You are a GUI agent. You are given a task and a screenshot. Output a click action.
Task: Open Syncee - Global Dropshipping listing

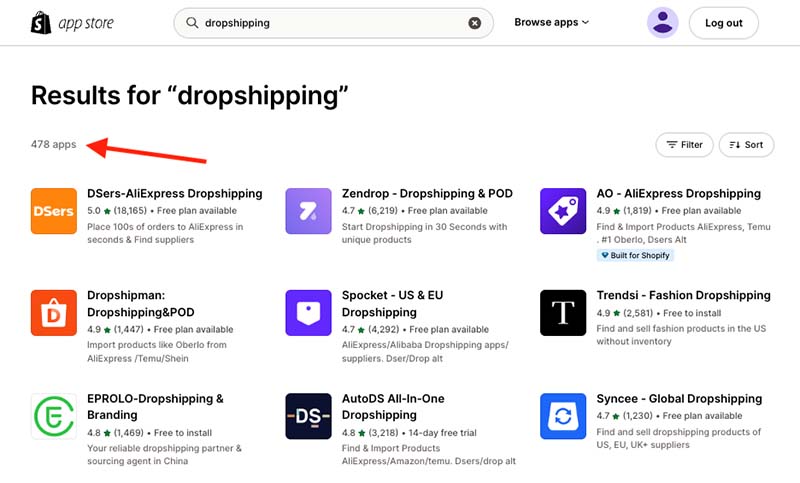coord(679,399)
